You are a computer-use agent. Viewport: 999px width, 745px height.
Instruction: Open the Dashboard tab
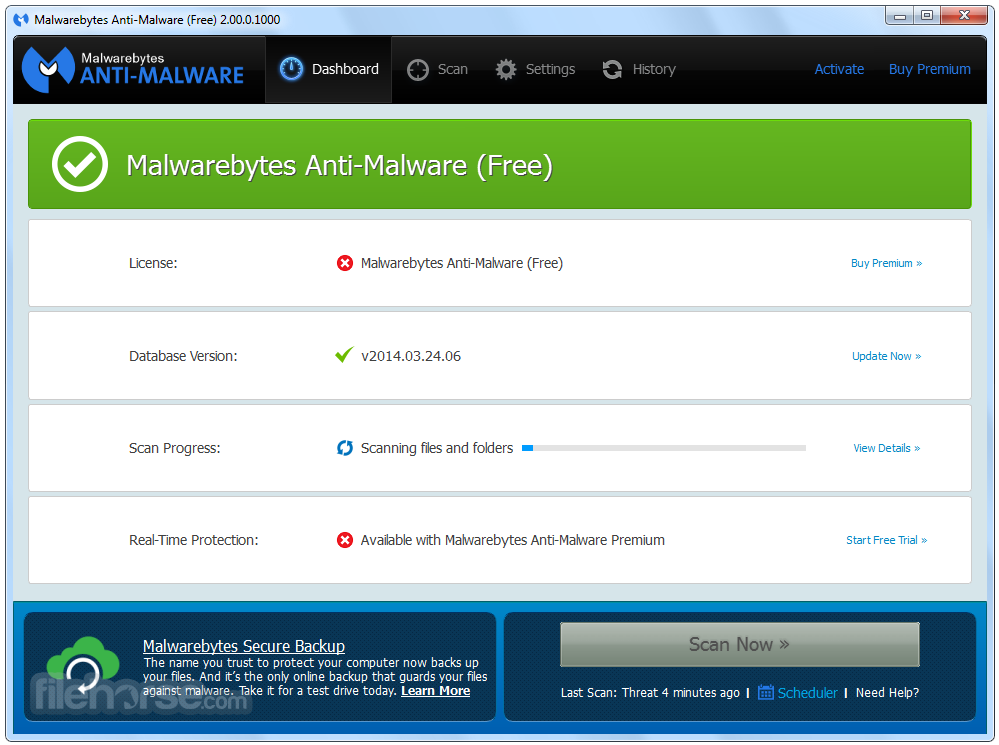329,69
